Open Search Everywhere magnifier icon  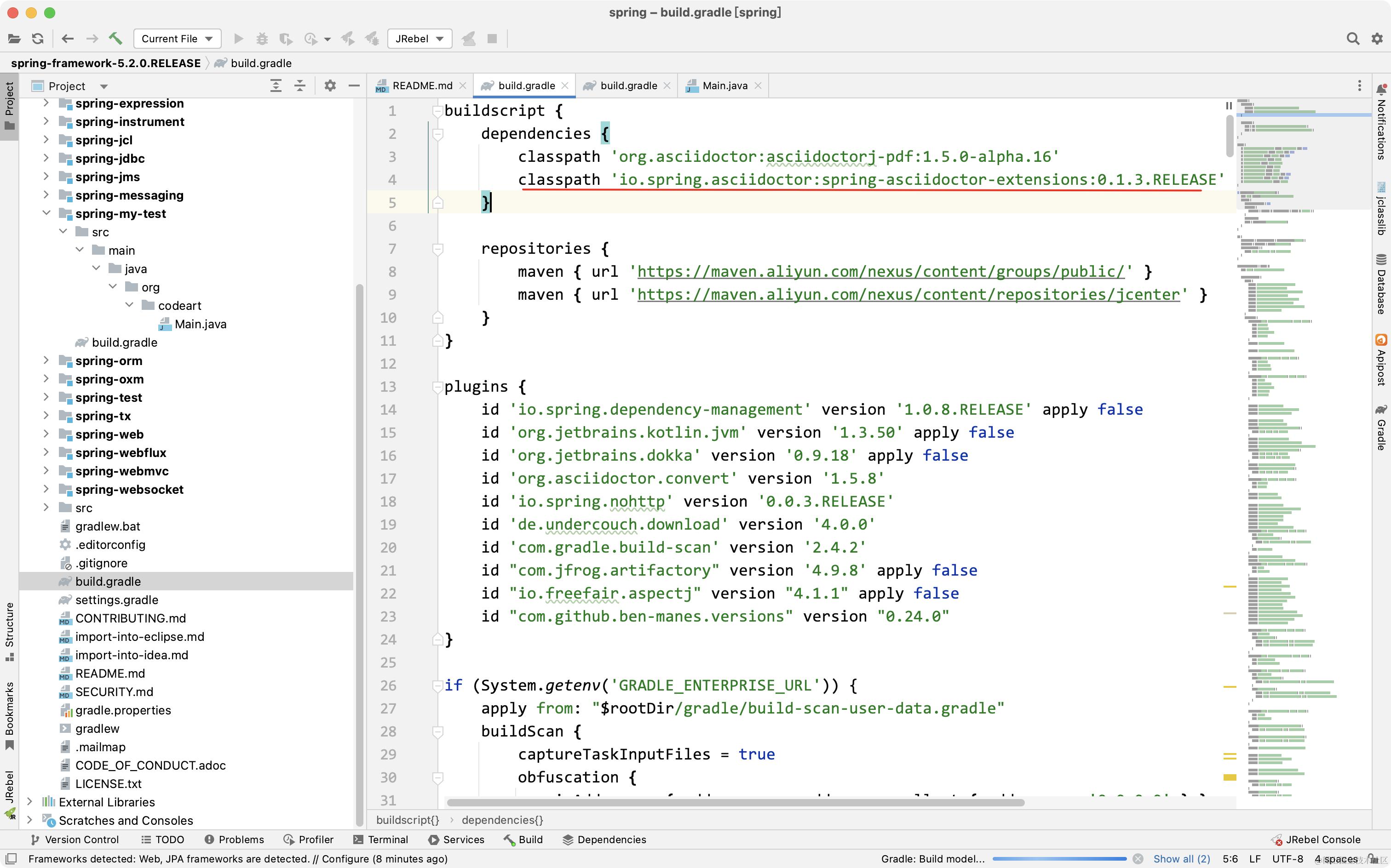click(x=1352, y=39)
